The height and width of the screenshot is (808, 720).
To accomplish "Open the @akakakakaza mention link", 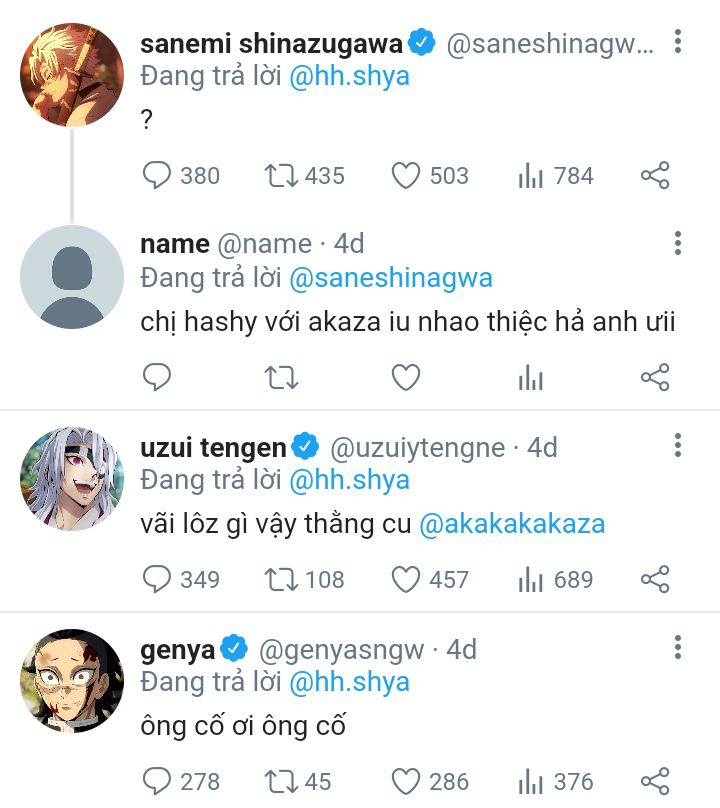I will click(x=512, y=523).
